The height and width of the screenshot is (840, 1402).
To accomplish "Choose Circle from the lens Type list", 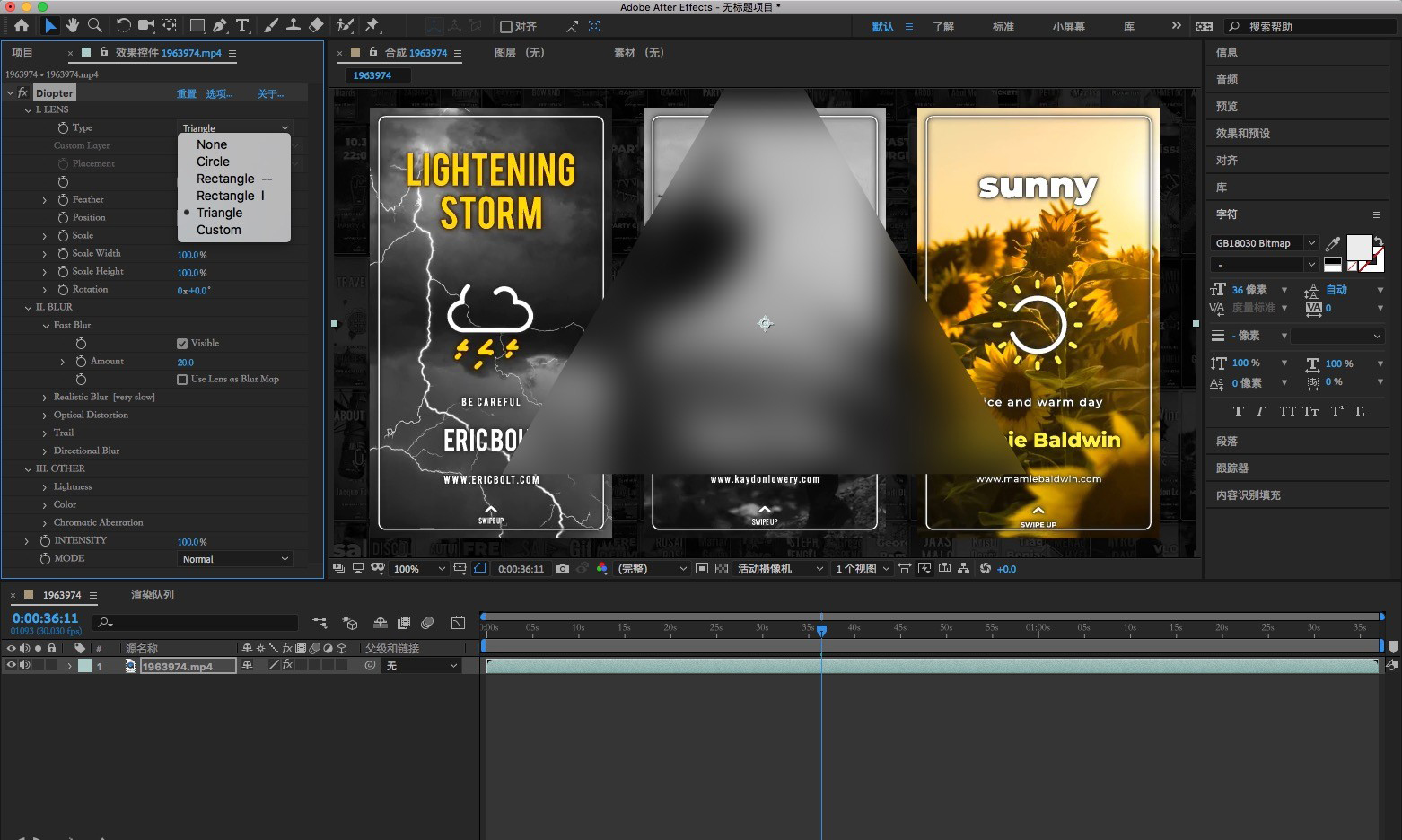I will point(213,162).
